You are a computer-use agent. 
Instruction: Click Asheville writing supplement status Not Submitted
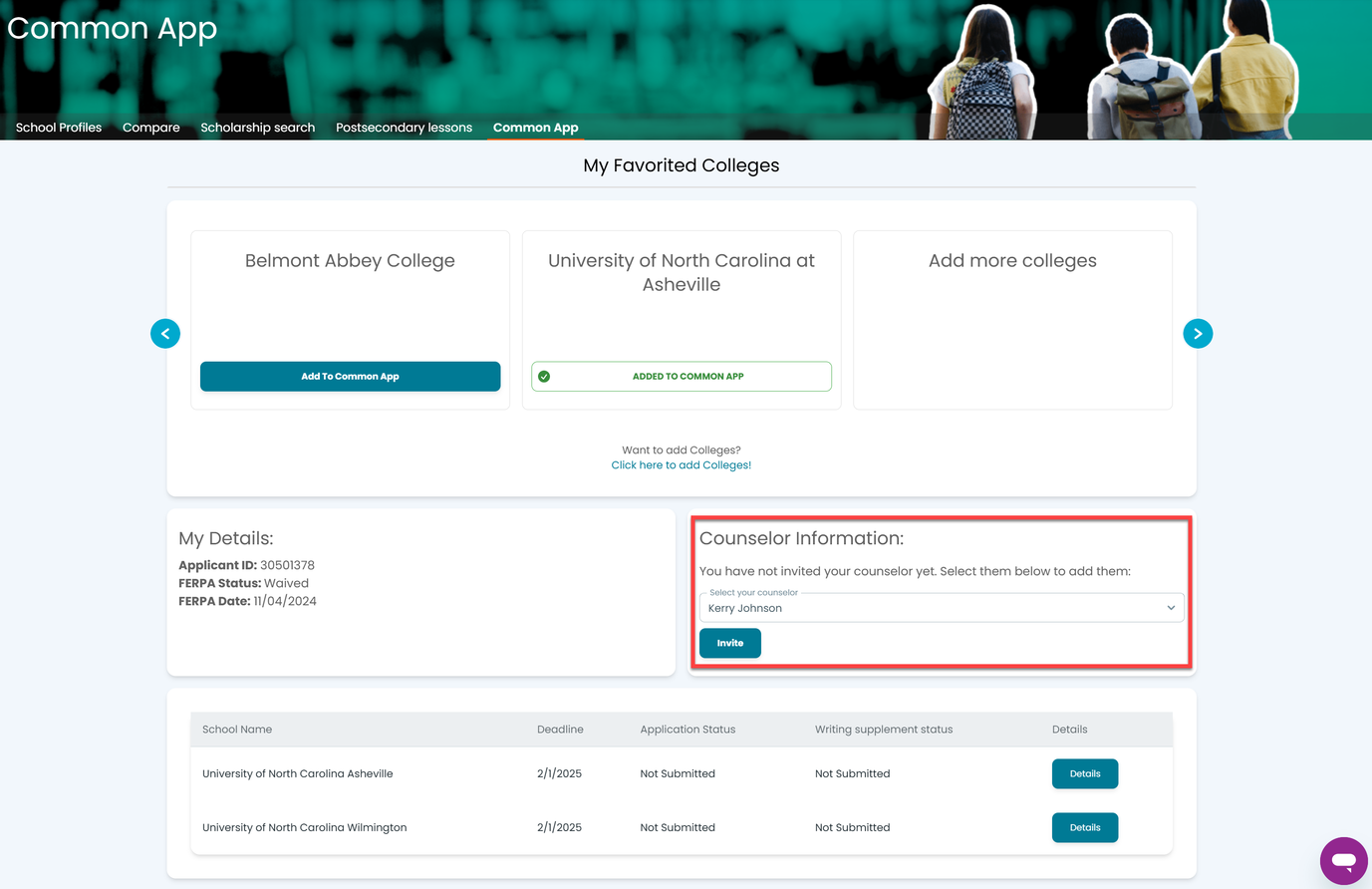853,773
